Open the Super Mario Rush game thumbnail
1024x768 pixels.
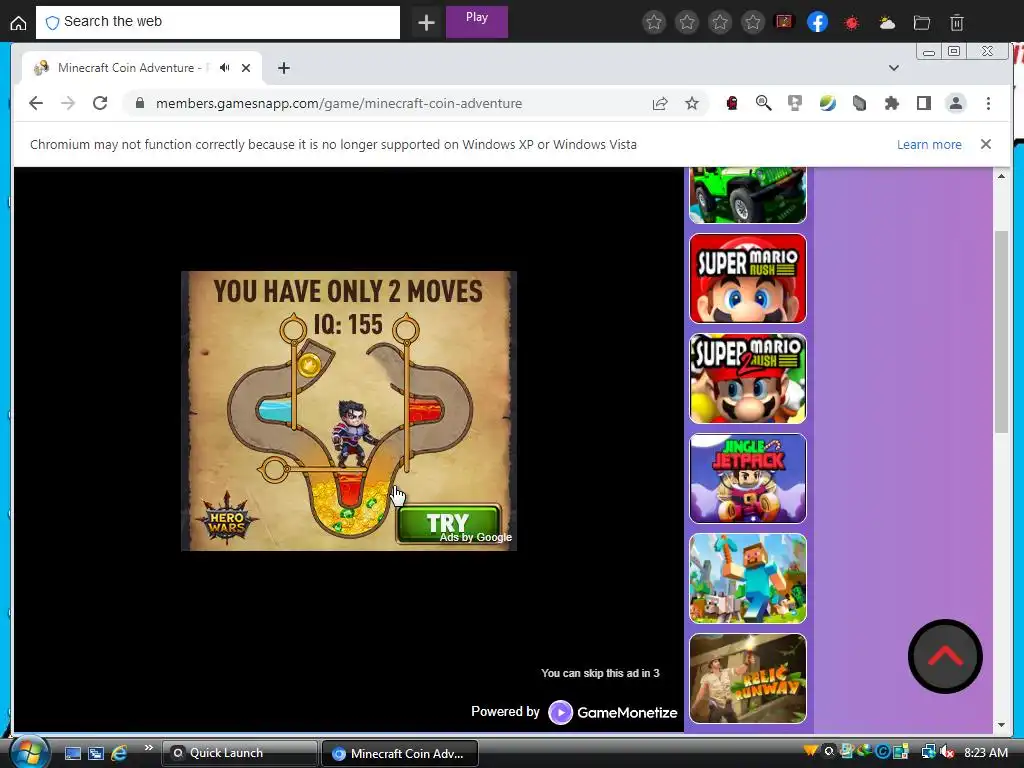tap(748, 278)
